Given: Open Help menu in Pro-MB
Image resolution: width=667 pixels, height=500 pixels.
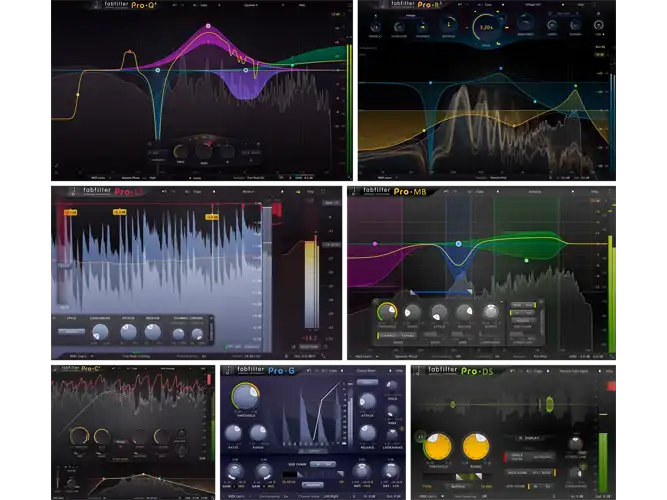Looking at the screenshot, I should pyautogui.click(x=595, y=191).
